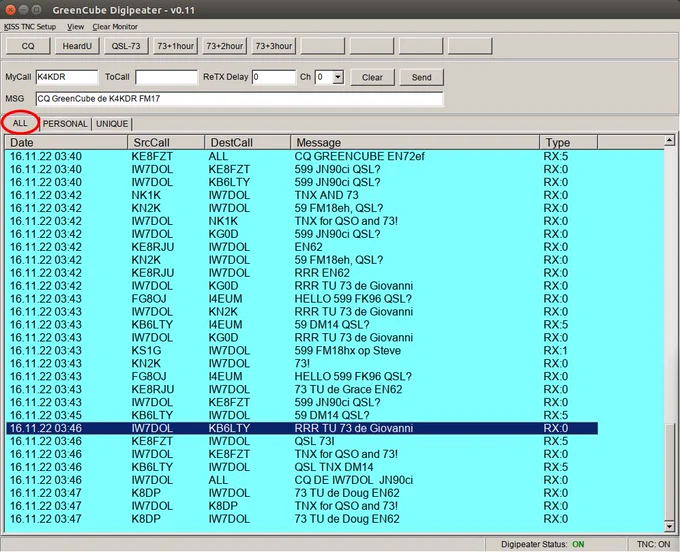
Task: Click the DestCall column header
Action: pos(247,142)
